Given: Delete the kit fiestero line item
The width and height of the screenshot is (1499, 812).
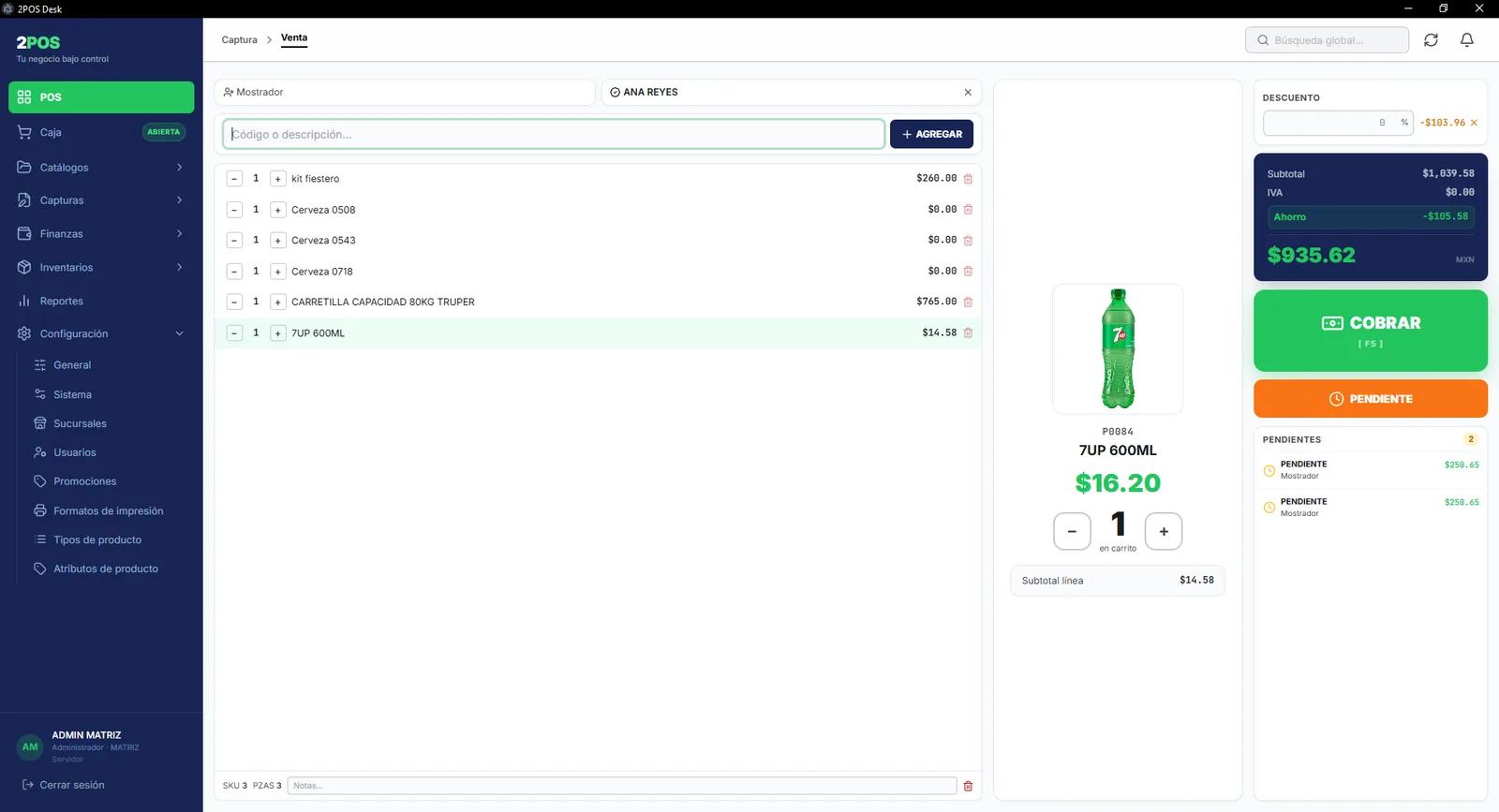Looking at the screenshot, I should coord(968,179).
